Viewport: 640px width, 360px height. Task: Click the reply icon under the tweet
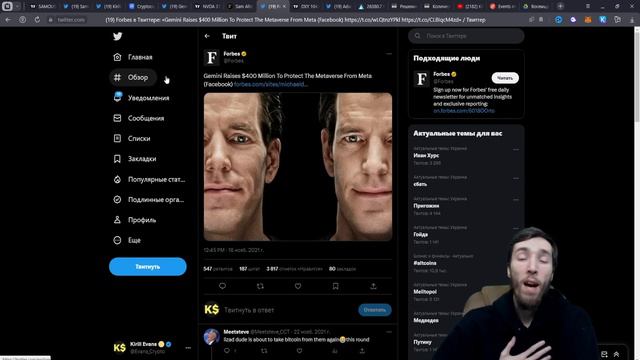coord(222,286)
